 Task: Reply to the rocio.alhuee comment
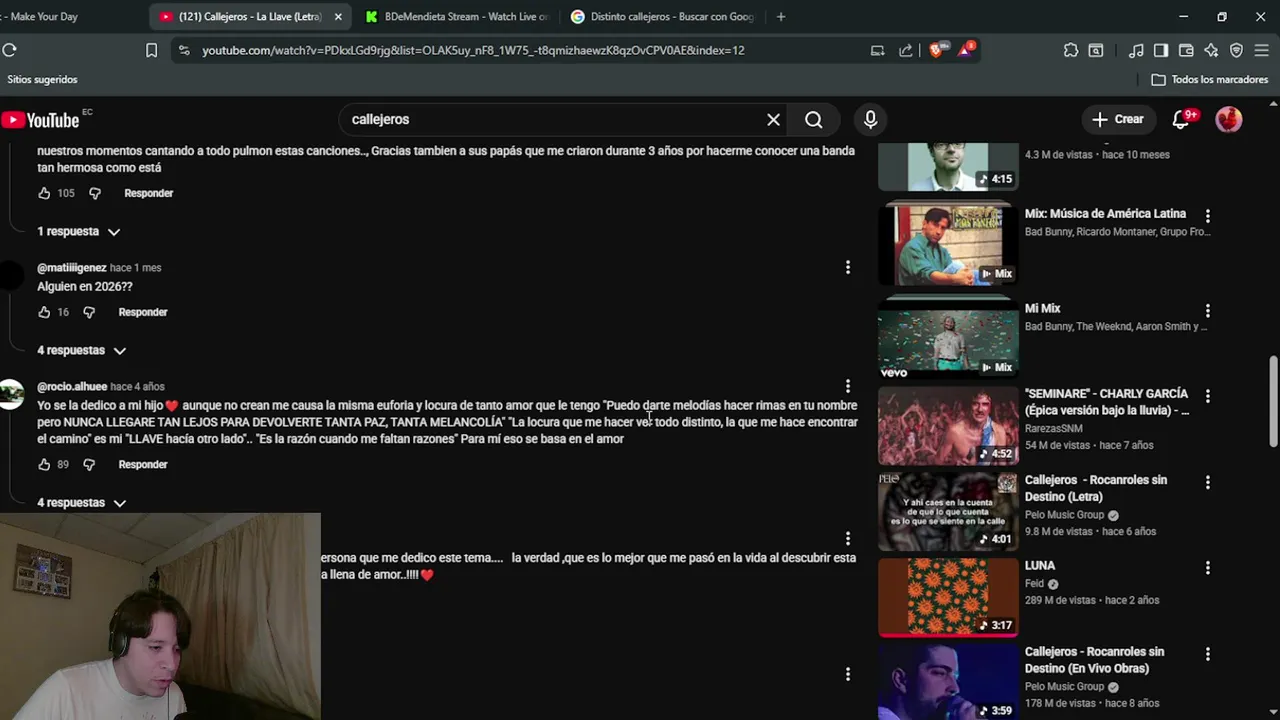(143, 464)
